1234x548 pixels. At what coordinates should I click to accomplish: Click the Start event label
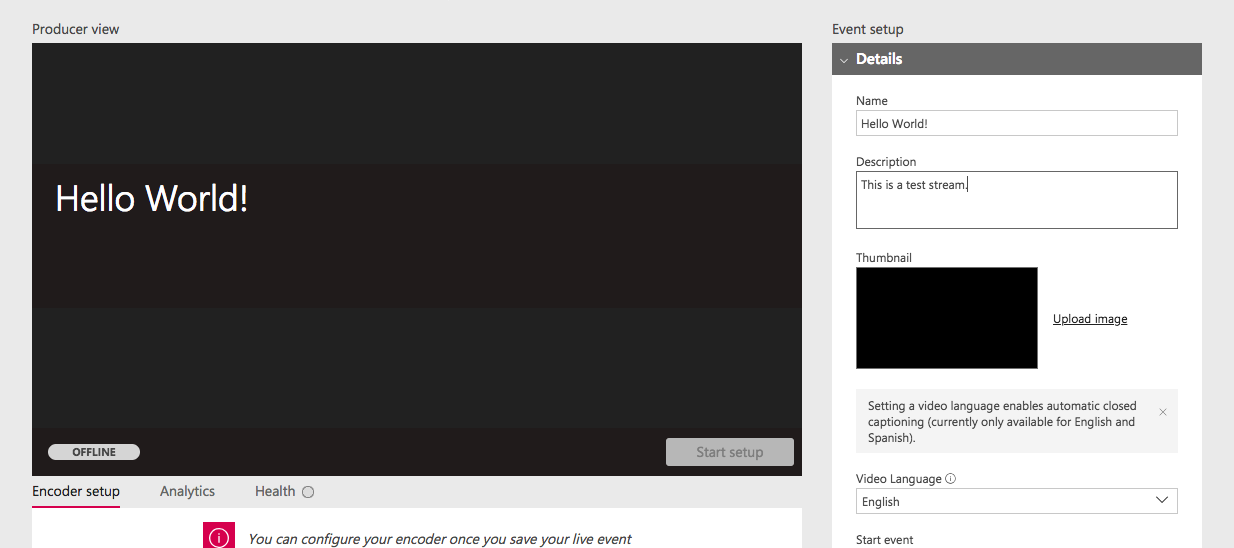[x=885, y=540]
